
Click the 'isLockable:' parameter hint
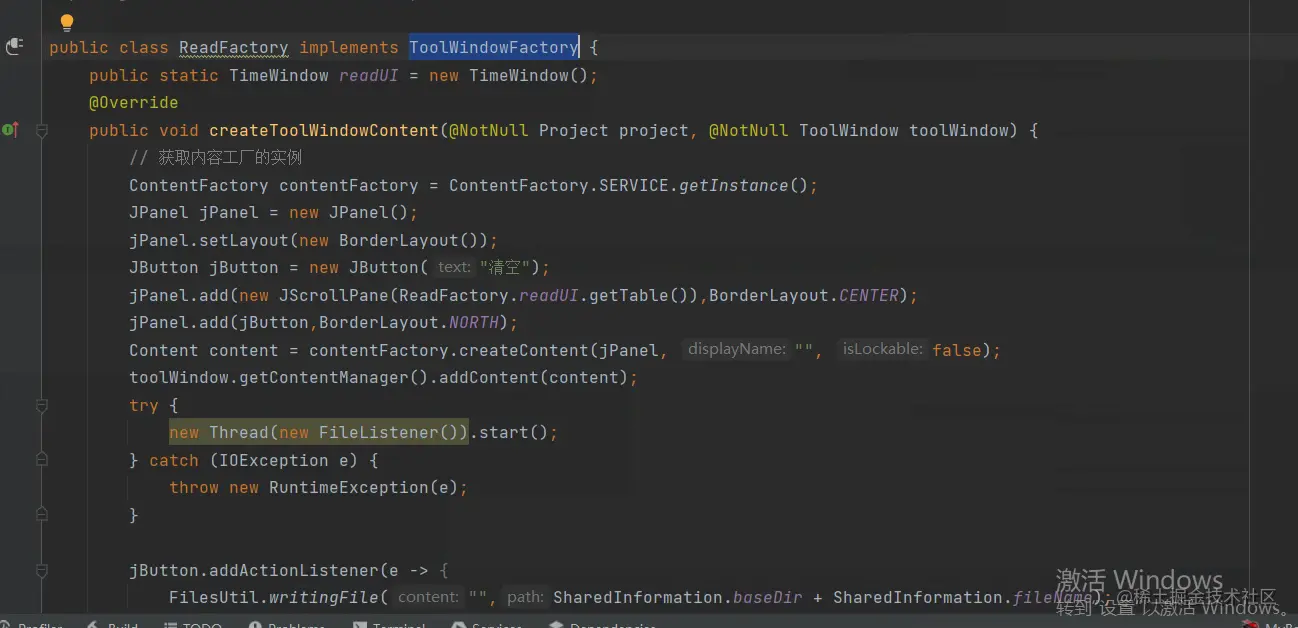click(x=882, y=349)
